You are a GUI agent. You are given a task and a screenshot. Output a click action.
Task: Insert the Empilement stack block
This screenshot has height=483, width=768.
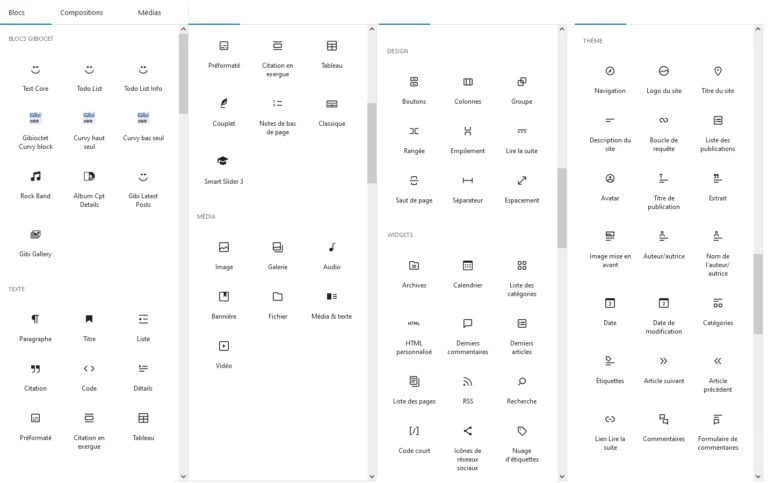coord(468,140)
